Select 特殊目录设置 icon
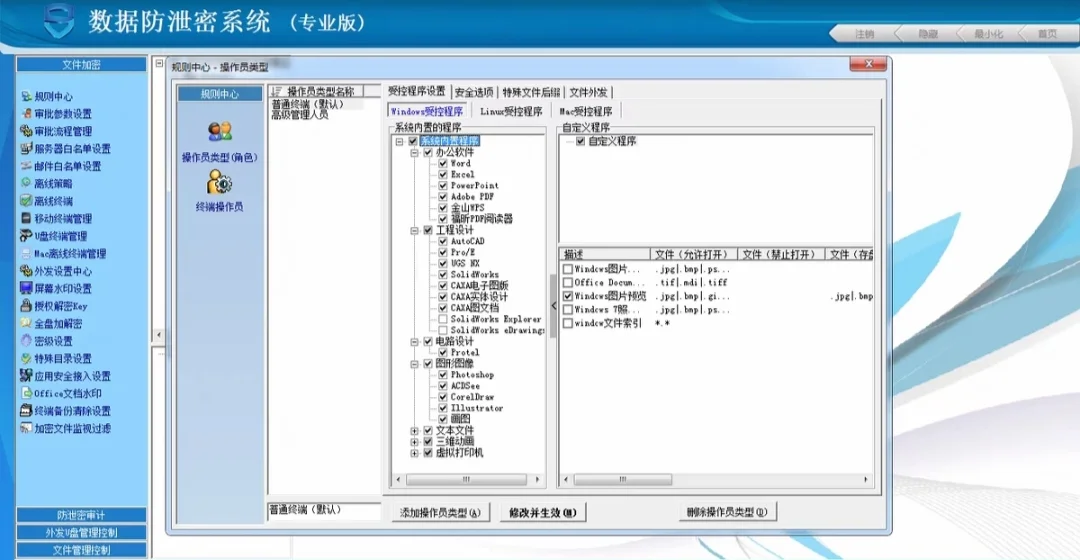Image resolution: width=1080 pixels, height=560 pixels. pyautogui.click(x=26, y=358)
